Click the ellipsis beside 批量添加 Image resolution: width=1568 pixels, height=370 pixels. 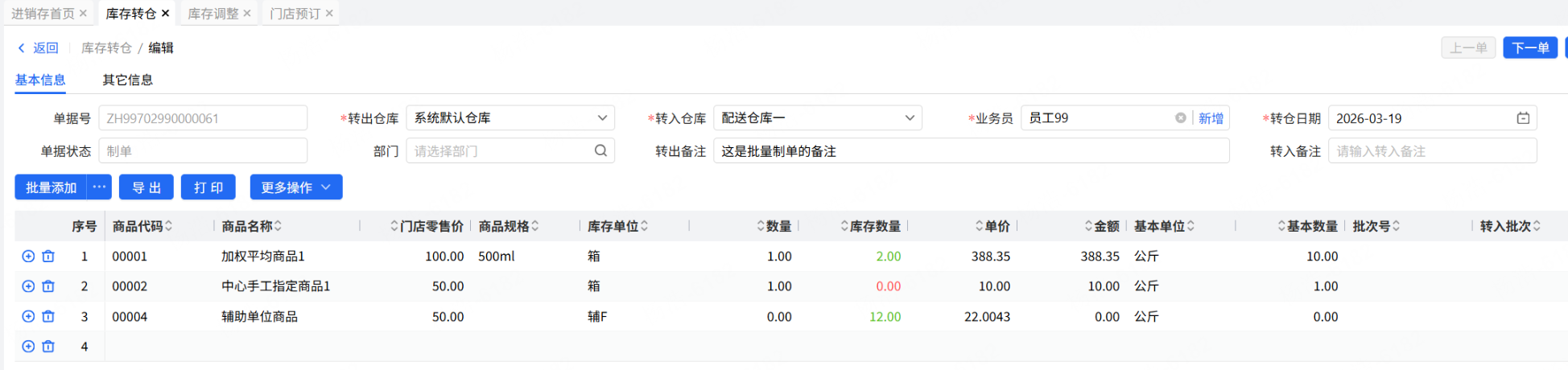click(99, 187)
